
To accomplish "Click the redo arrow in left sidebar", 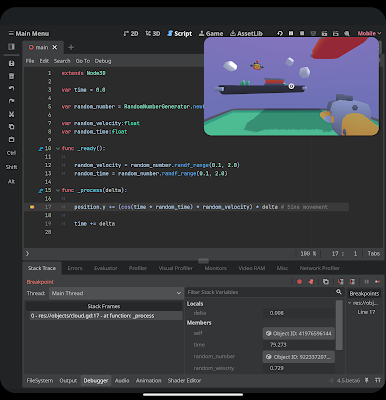I will point(11,101).
